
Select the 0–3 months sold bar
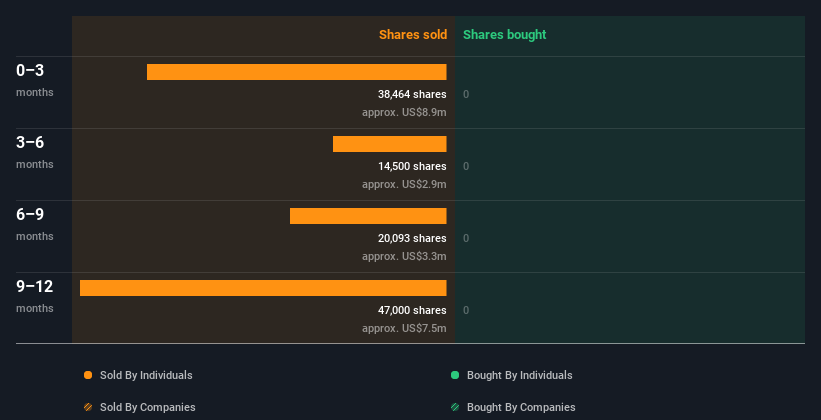pyautogui.click(x=296, y=72)
